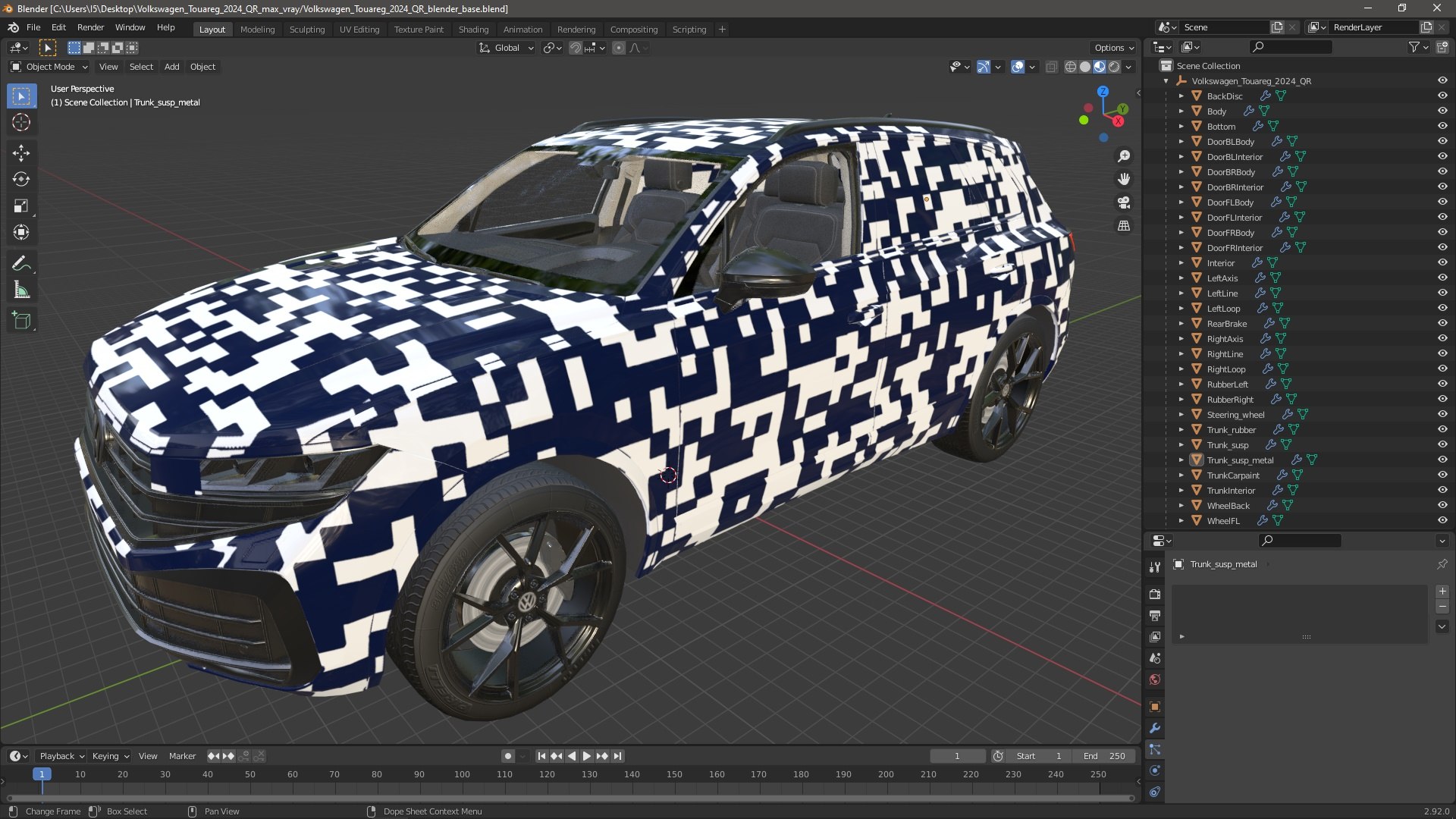This screenshot has height=819, width=1456.
Task: Collapse Volkswagen_Touareg_2024_QR collection
Action: [x=1166, y=80]
